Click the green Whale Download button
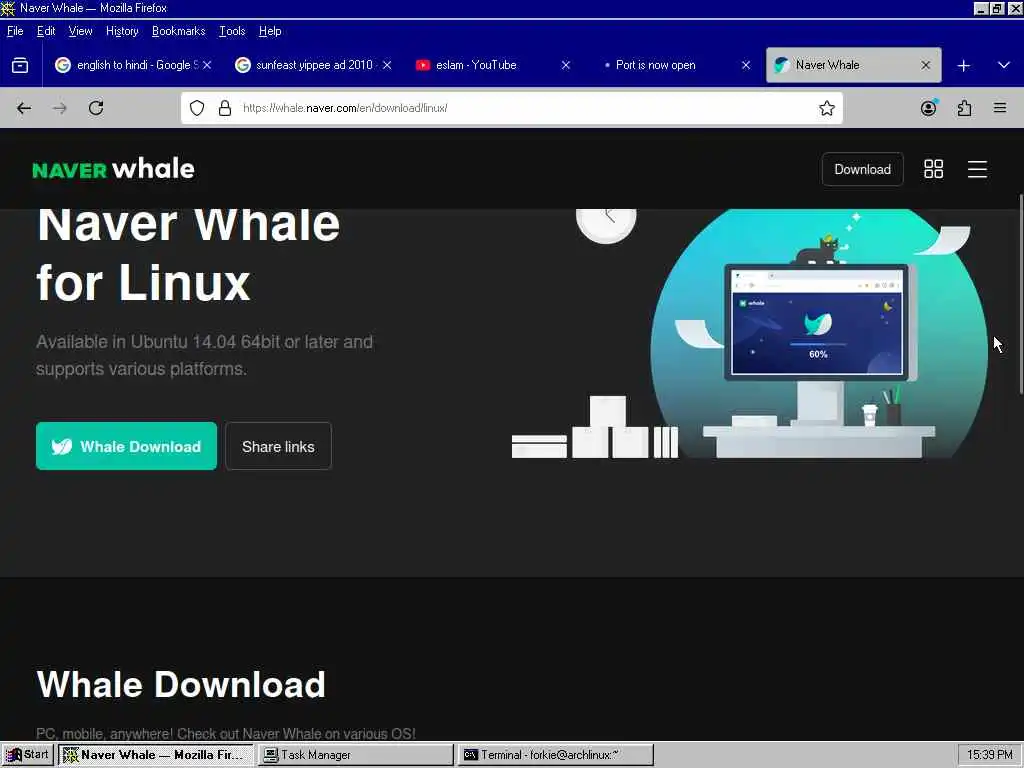1024x768 pixels. point(126,446)
